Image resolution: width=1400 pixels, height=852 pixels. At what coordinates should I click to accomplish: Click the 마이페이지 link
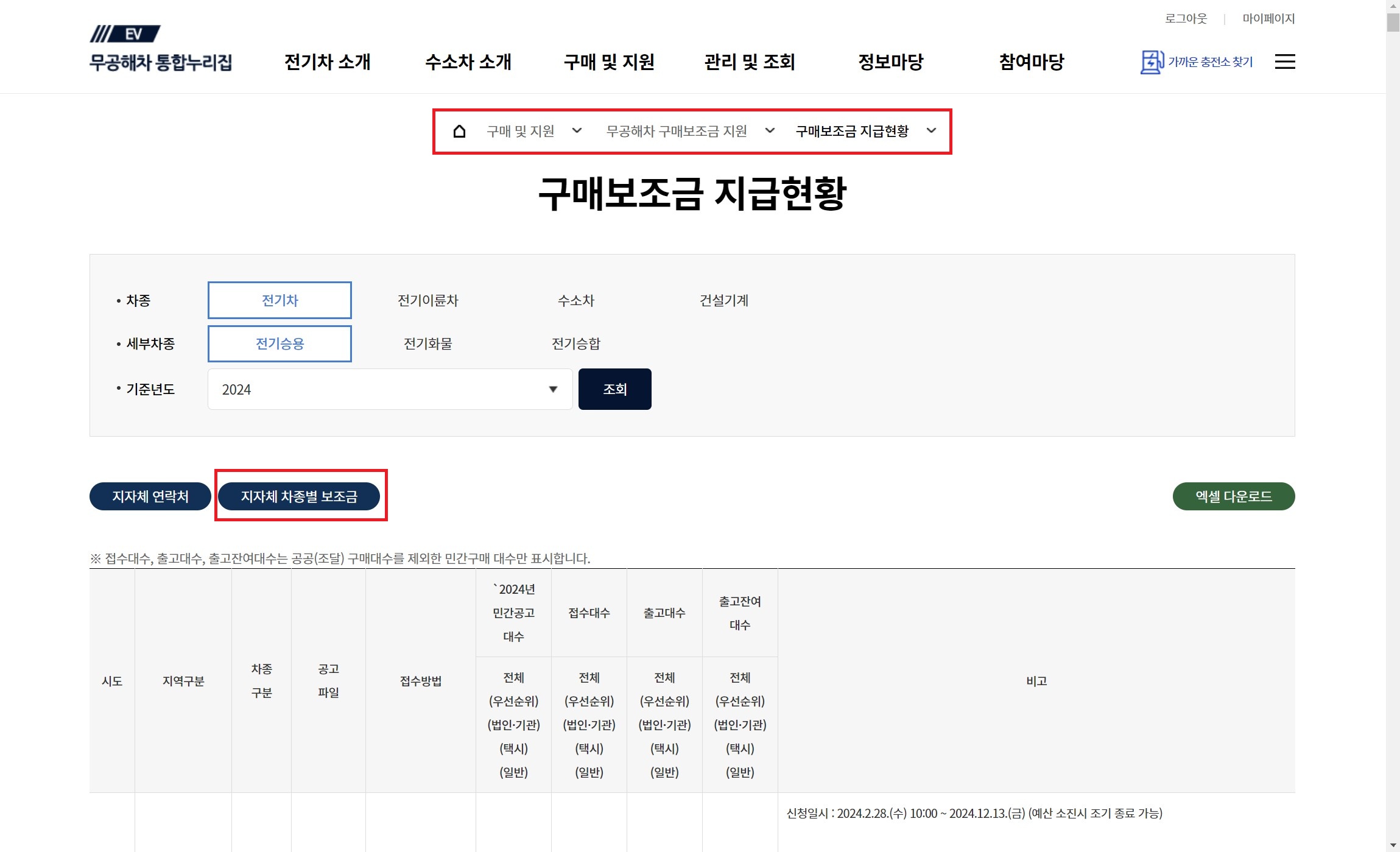pos(1268,18)
